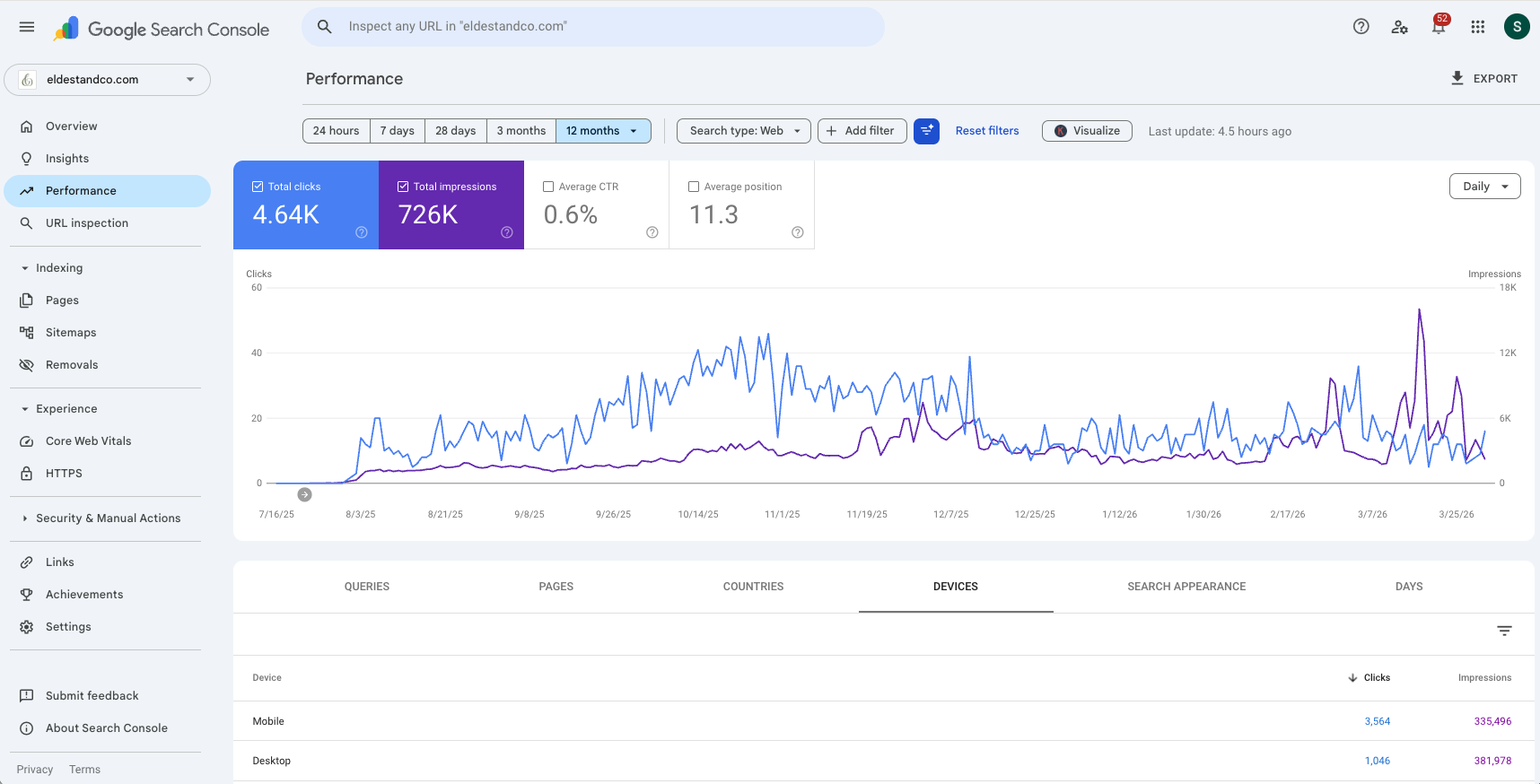Switch to the Countries tab
Screen dimensions: 1540x784
754,587
